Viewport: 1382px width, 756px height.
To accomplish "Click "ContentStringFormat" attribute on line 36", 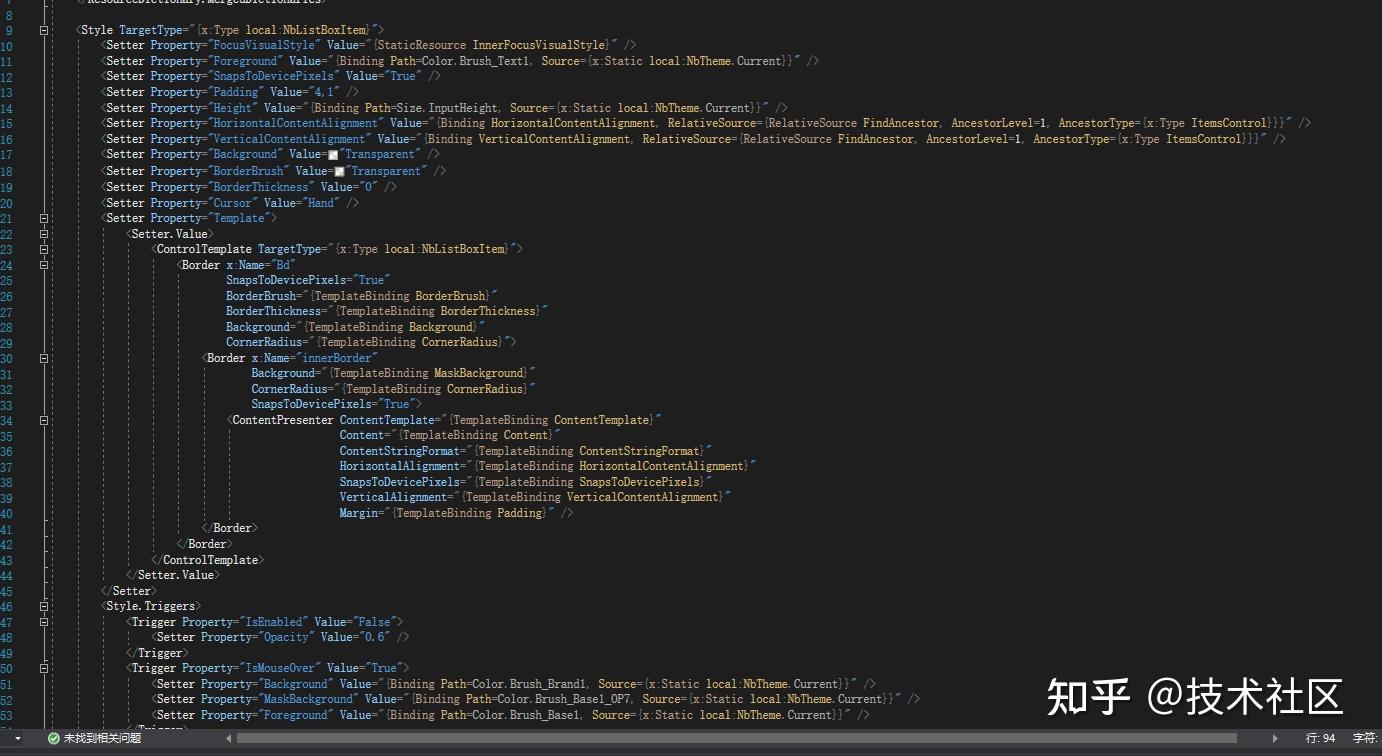I will [x=399, y=451].
